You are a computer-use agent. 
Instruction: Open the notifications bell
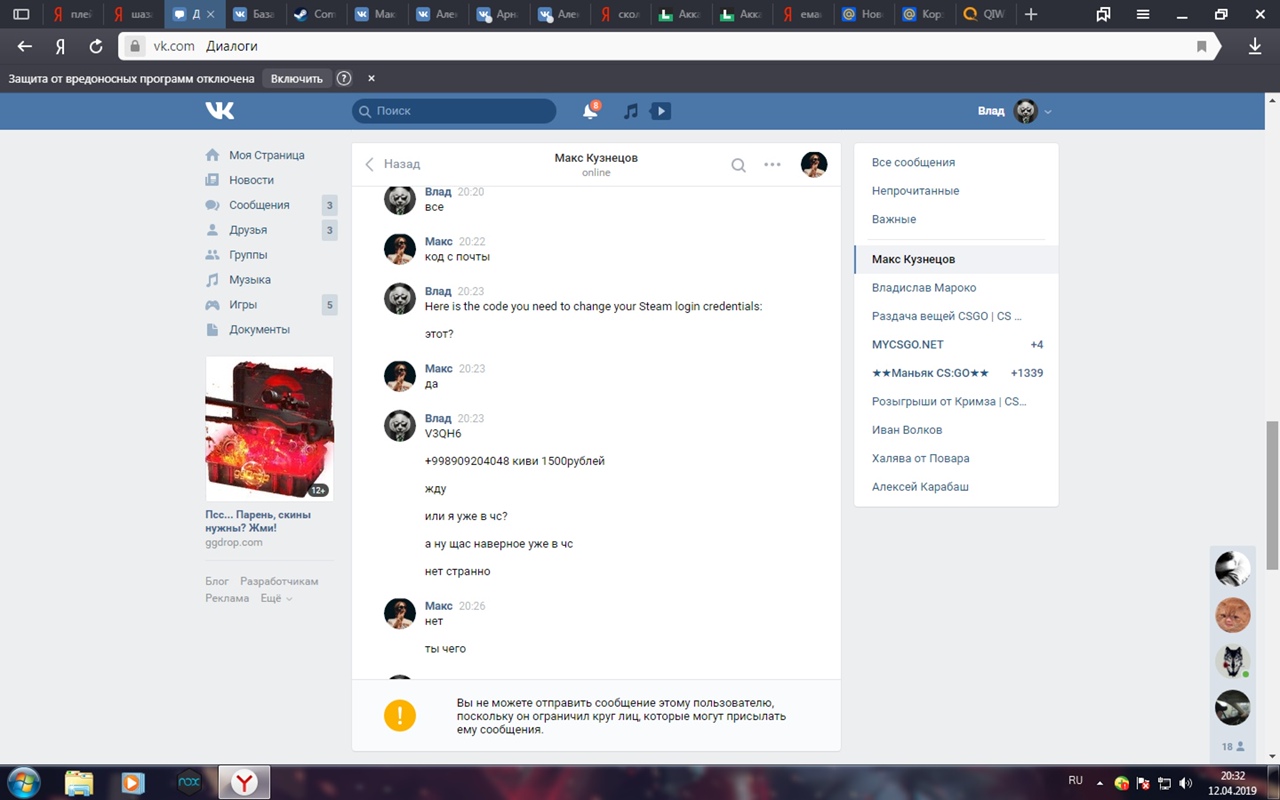click(x=590, y=111)
